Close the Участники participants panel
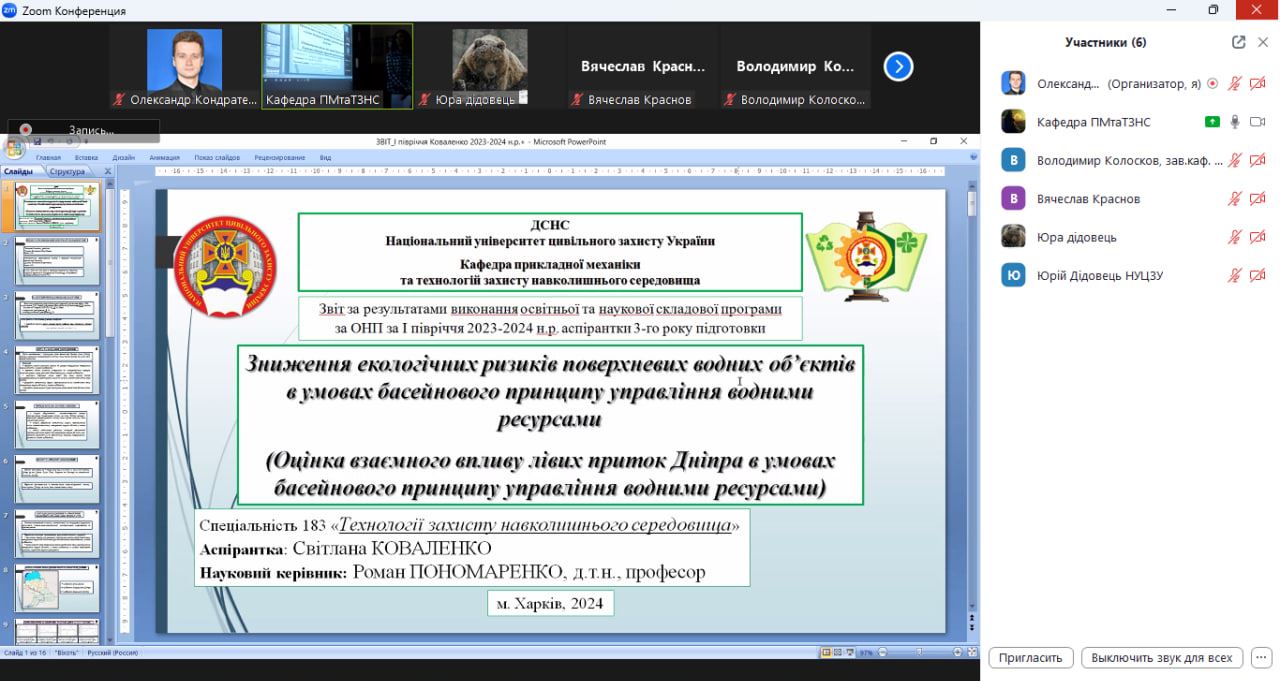 [x=1263, y=42]
